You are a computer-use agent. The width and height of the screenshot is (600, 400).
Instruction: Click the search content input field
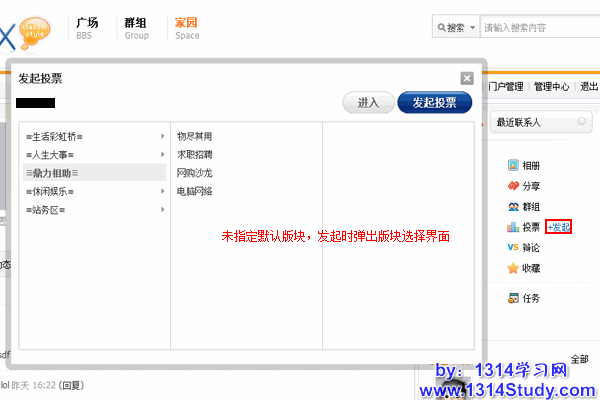(x=535, y=28)
